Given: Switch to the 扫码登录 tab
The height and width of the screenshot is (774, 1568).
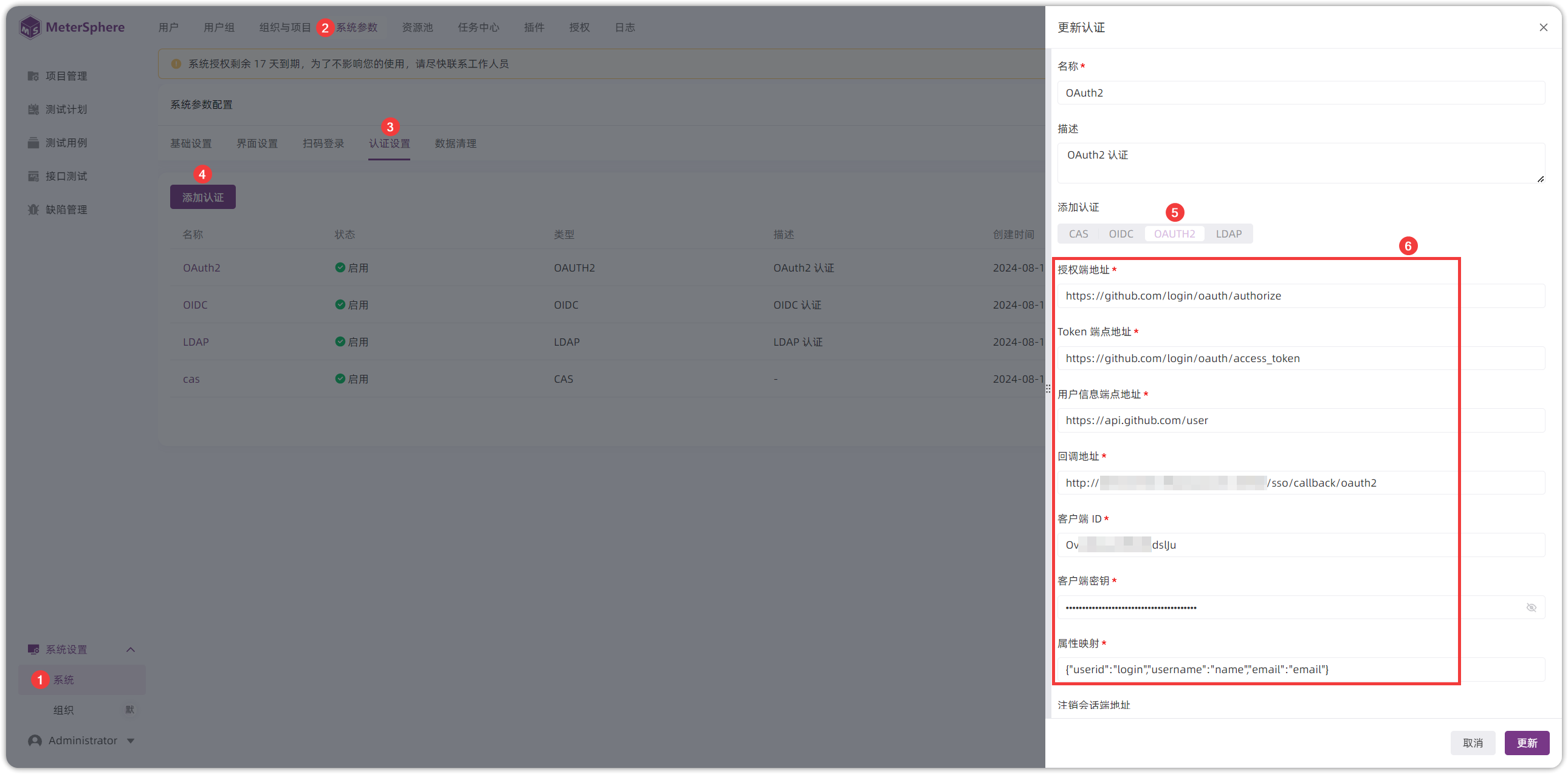Looking at the screenshot, I should click(323, 143).
